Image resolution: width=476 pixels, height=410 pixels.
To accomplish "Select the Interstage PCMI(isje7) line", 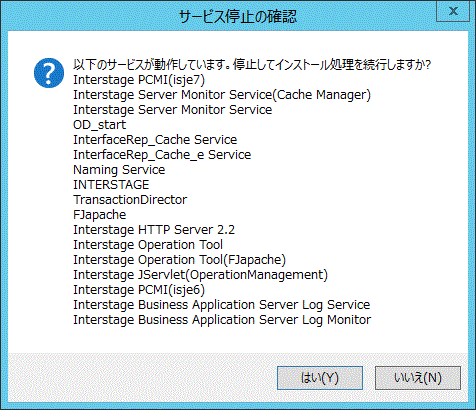I will pyautogui.click(x=139, y=80).
